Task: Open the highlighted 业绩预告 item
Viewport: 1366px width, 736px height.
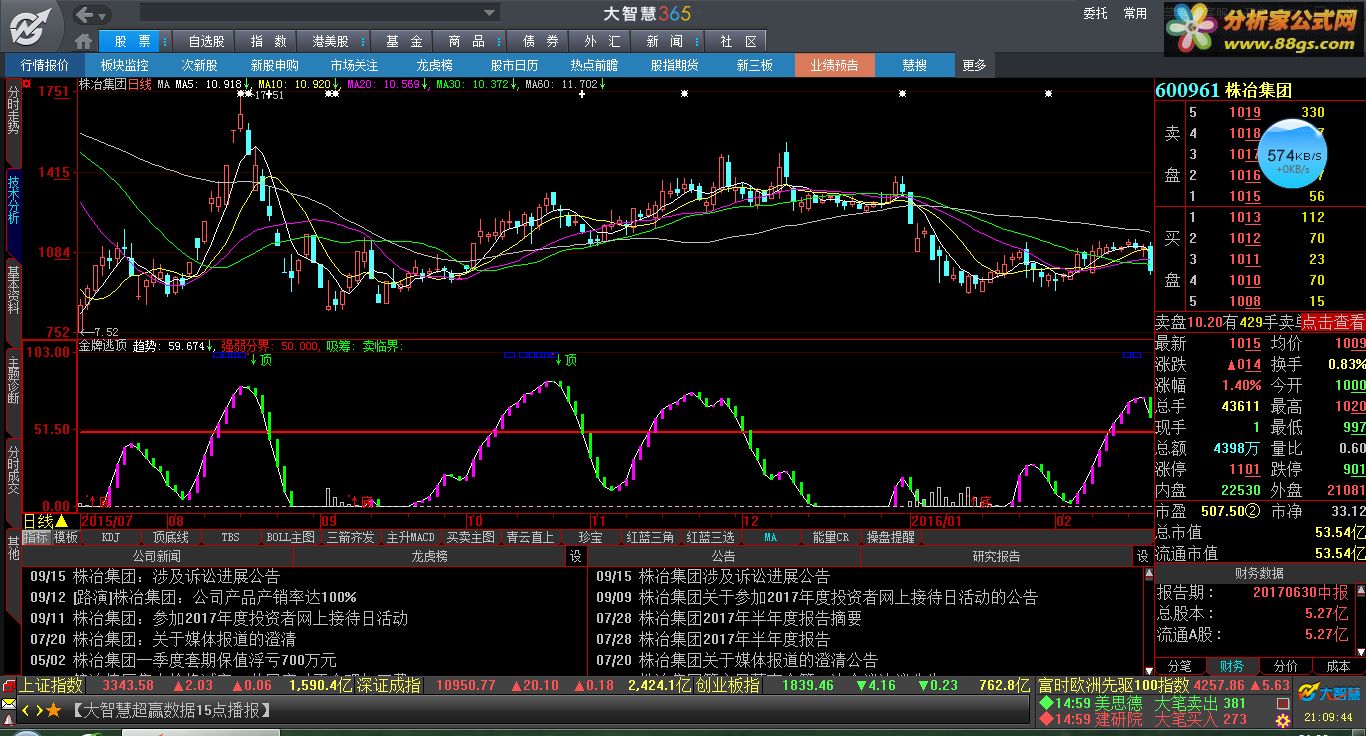Action: pyautogui.click(x=834, y=65)
